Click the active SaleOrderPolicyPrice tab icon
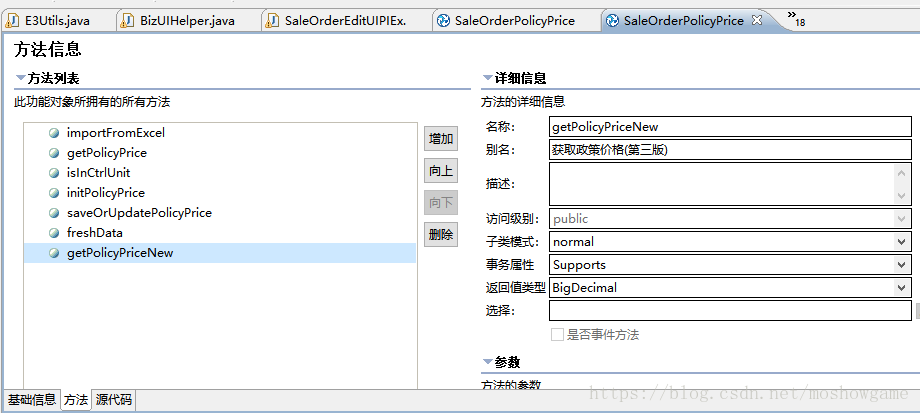Viewport: 920px width, 413px height. tap(613, 21)
